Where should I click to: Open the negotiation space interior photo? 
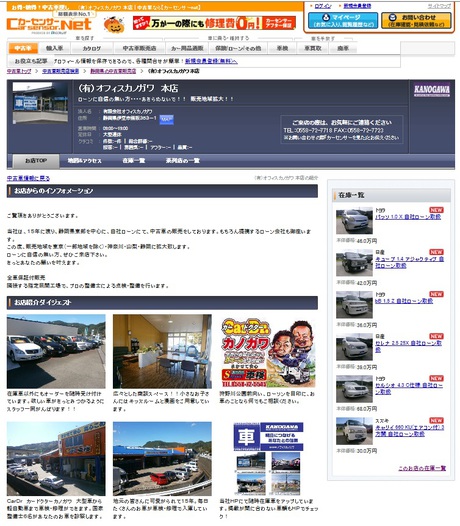pos(162,351)
